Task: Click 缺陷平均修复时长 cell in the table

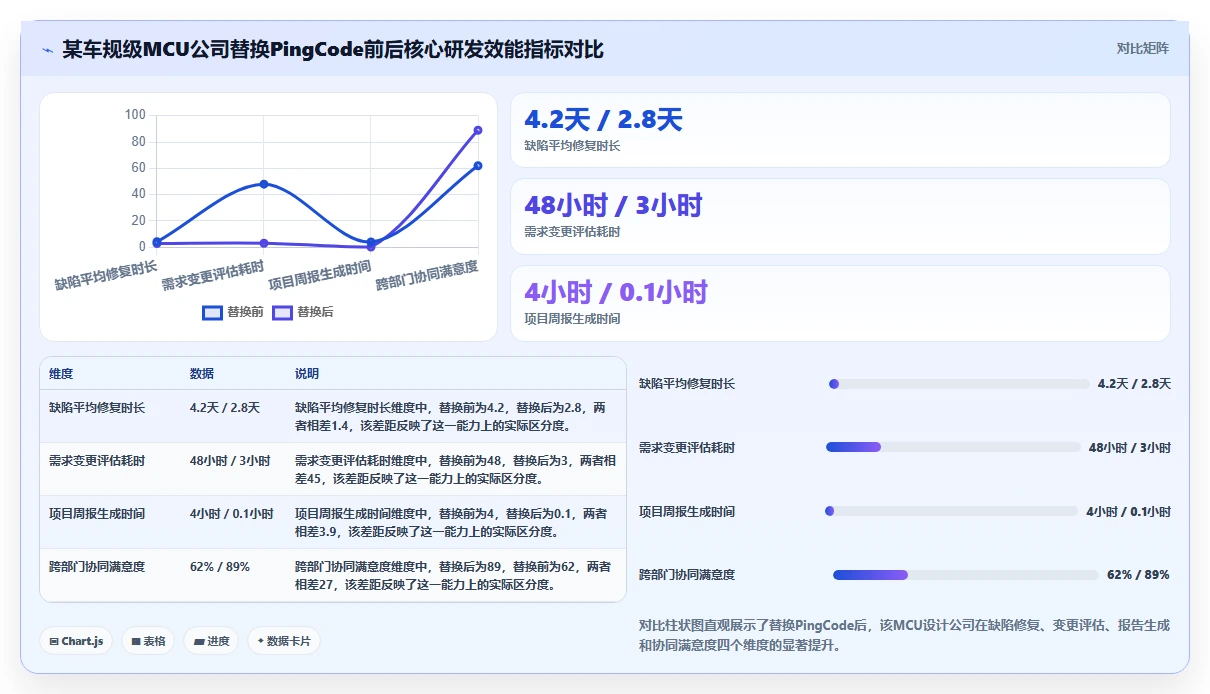Action: coord(97,408)
